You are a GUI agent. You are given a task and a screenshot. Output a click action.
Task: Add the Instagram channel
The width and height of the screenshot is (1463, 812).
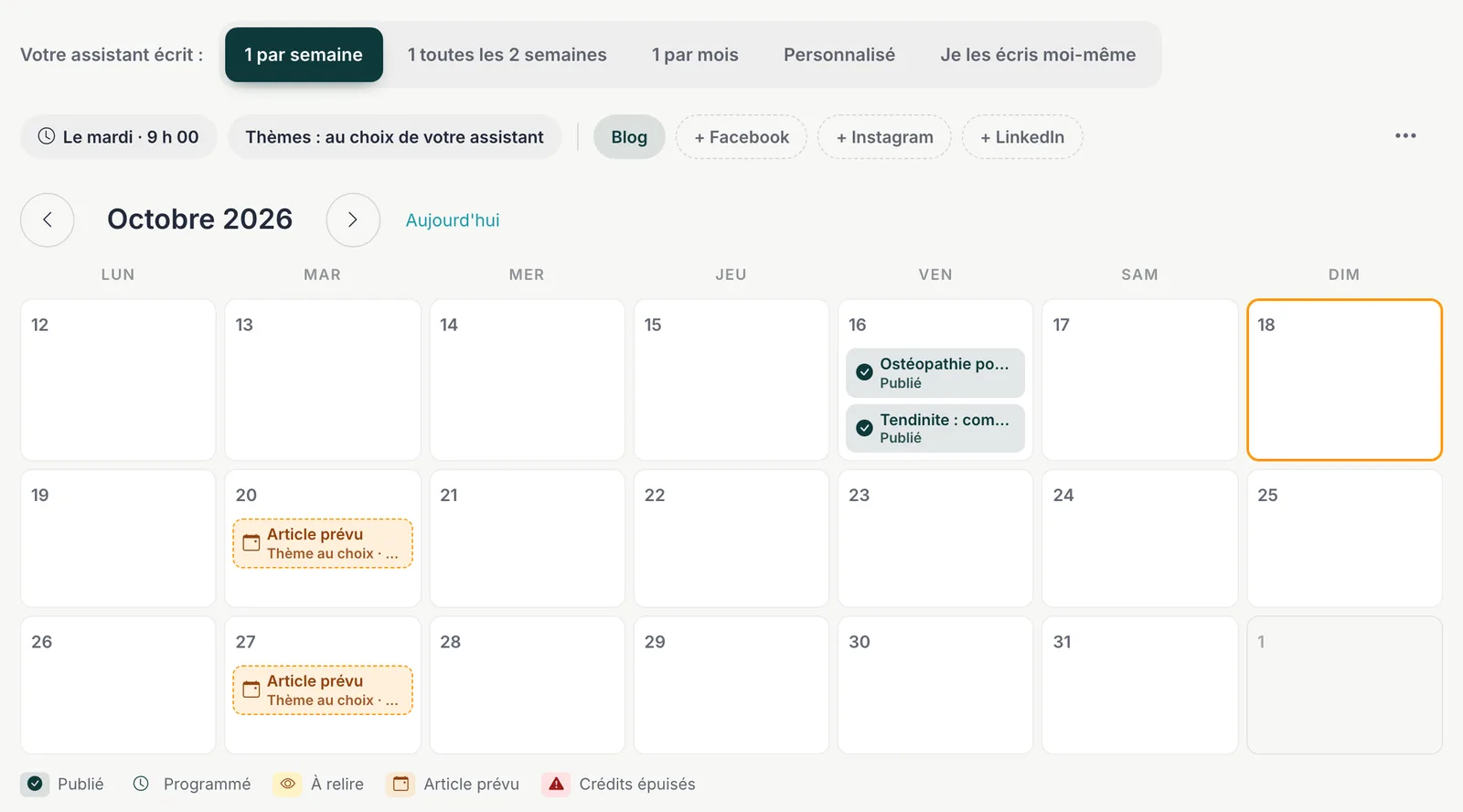tap(884, 137)
